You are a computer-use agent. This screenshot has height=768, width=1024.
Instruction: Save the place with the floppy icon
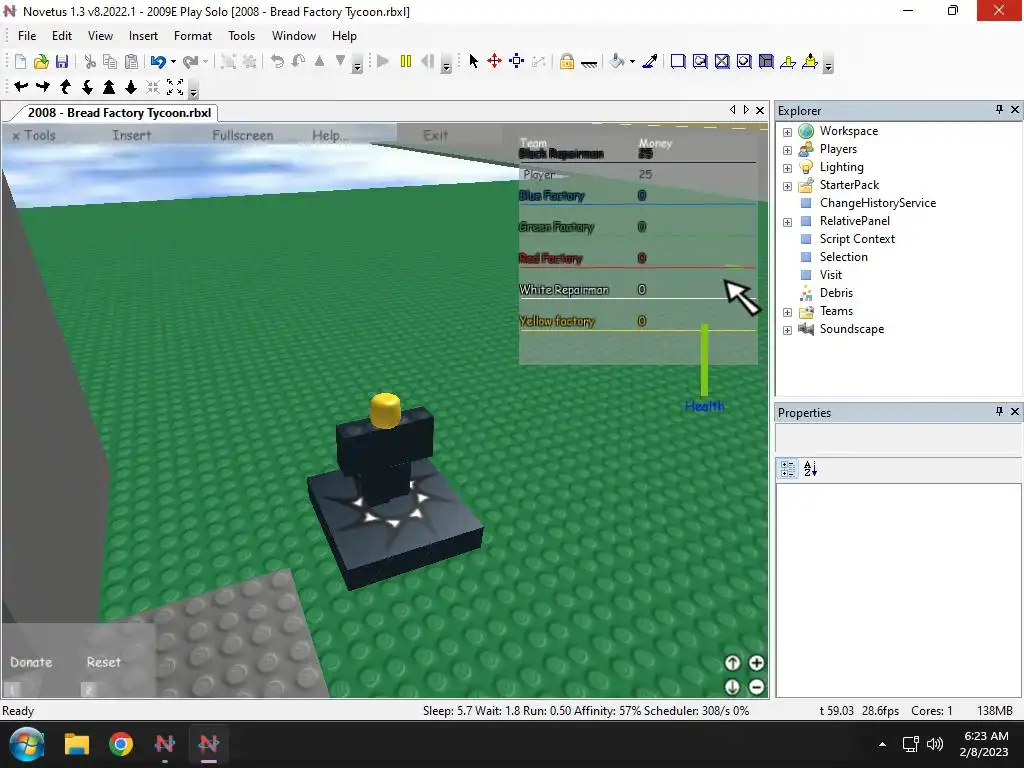pyautogui.click(x=62, y=61)
